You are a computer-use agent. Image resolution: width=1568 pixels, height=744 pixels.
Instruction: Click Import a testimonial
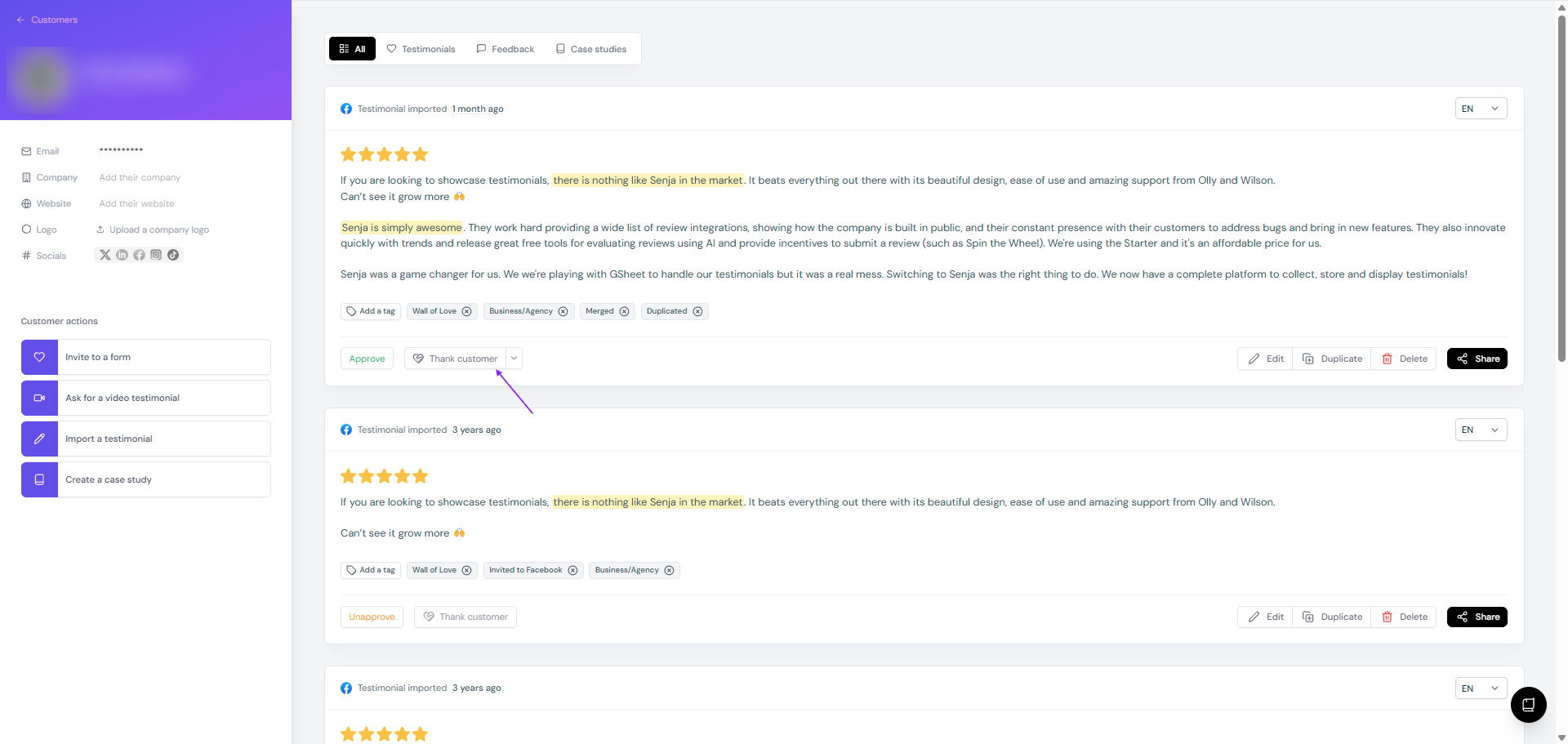tap(146, 439)
